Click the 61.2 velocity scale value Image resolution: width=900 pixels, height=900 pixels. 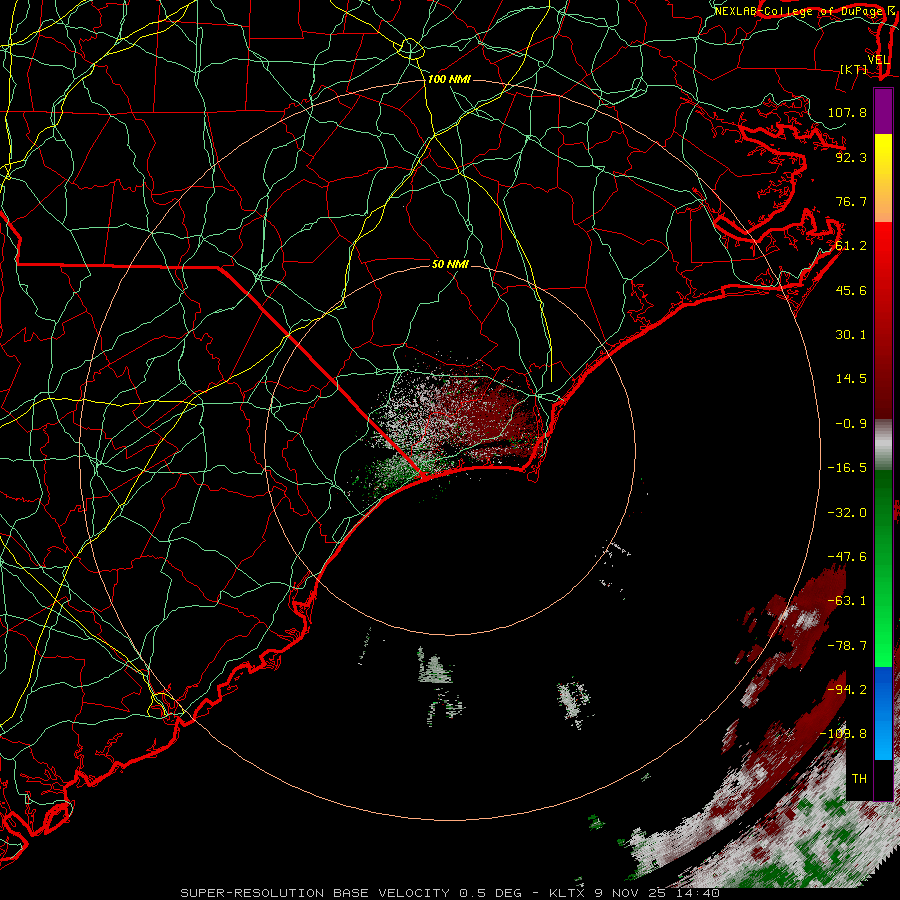(851, 246)
